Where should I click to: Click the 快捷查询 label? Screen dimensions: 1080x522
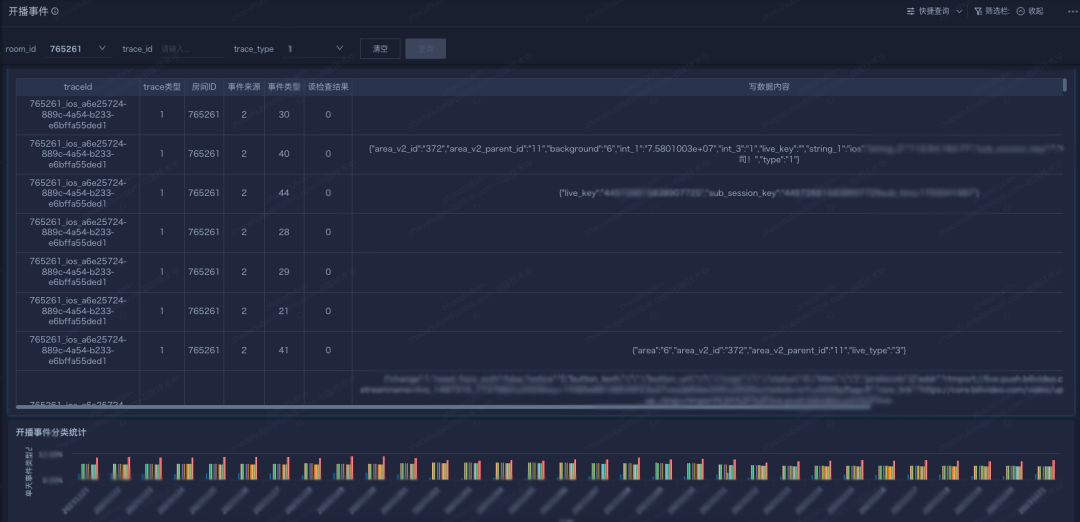934,11
